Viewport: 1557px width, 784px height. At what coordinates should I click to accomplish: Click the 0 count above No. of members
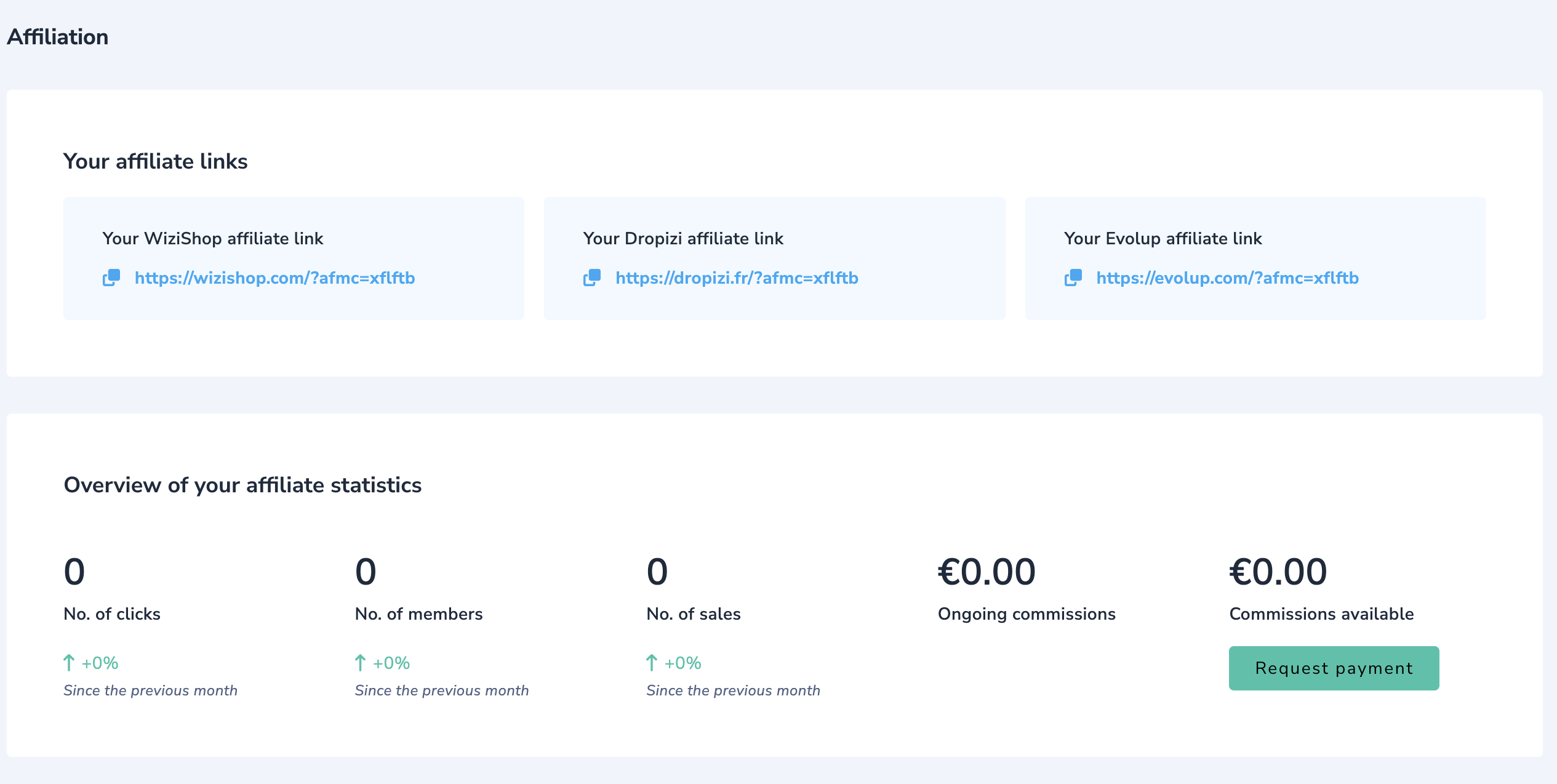tap(366, 572)
